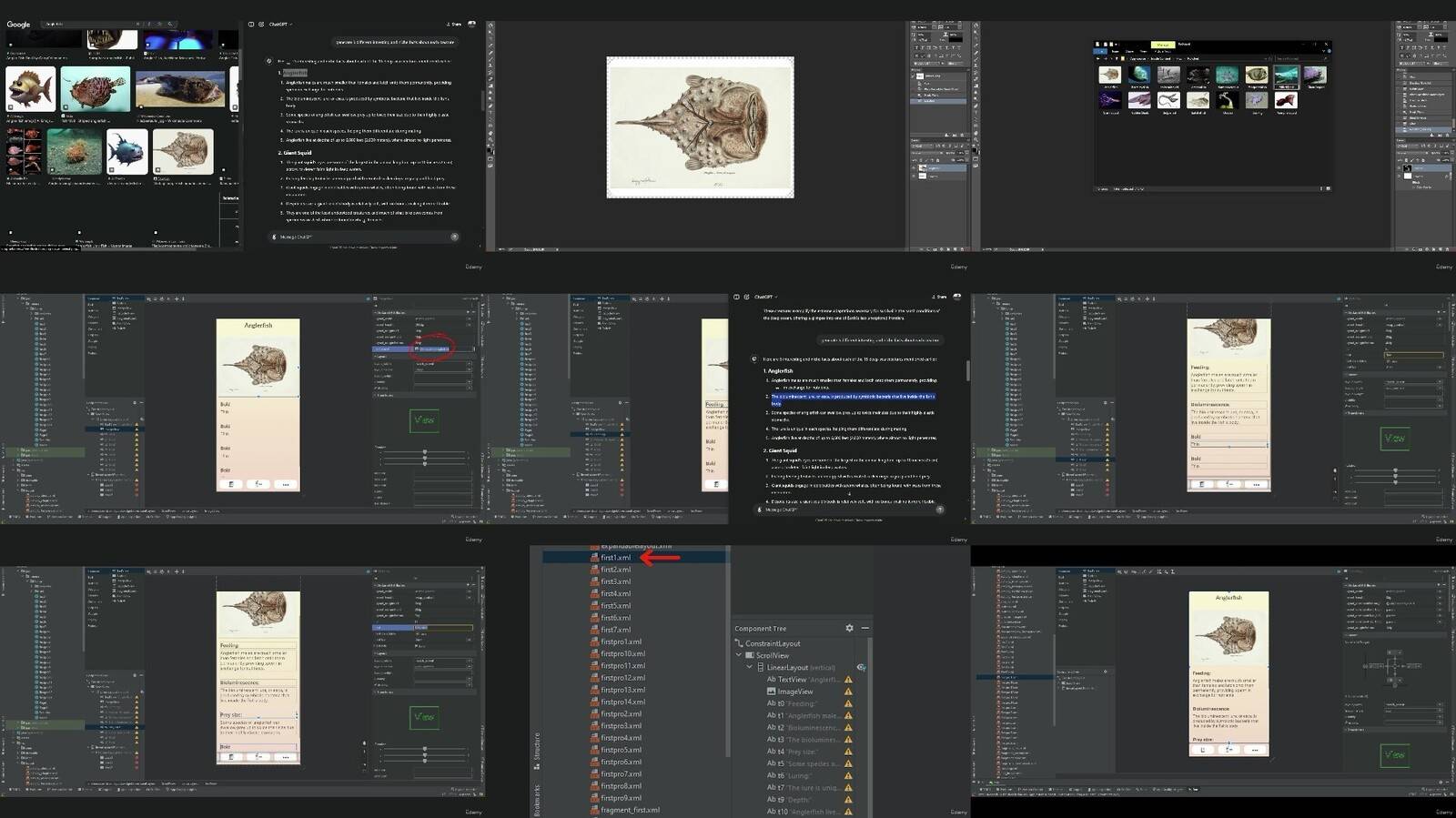Viewport: 1456px width, 818px height.
Task: Click warning icon beside t6 "Luring:"
Action: (x=848, y=775)
